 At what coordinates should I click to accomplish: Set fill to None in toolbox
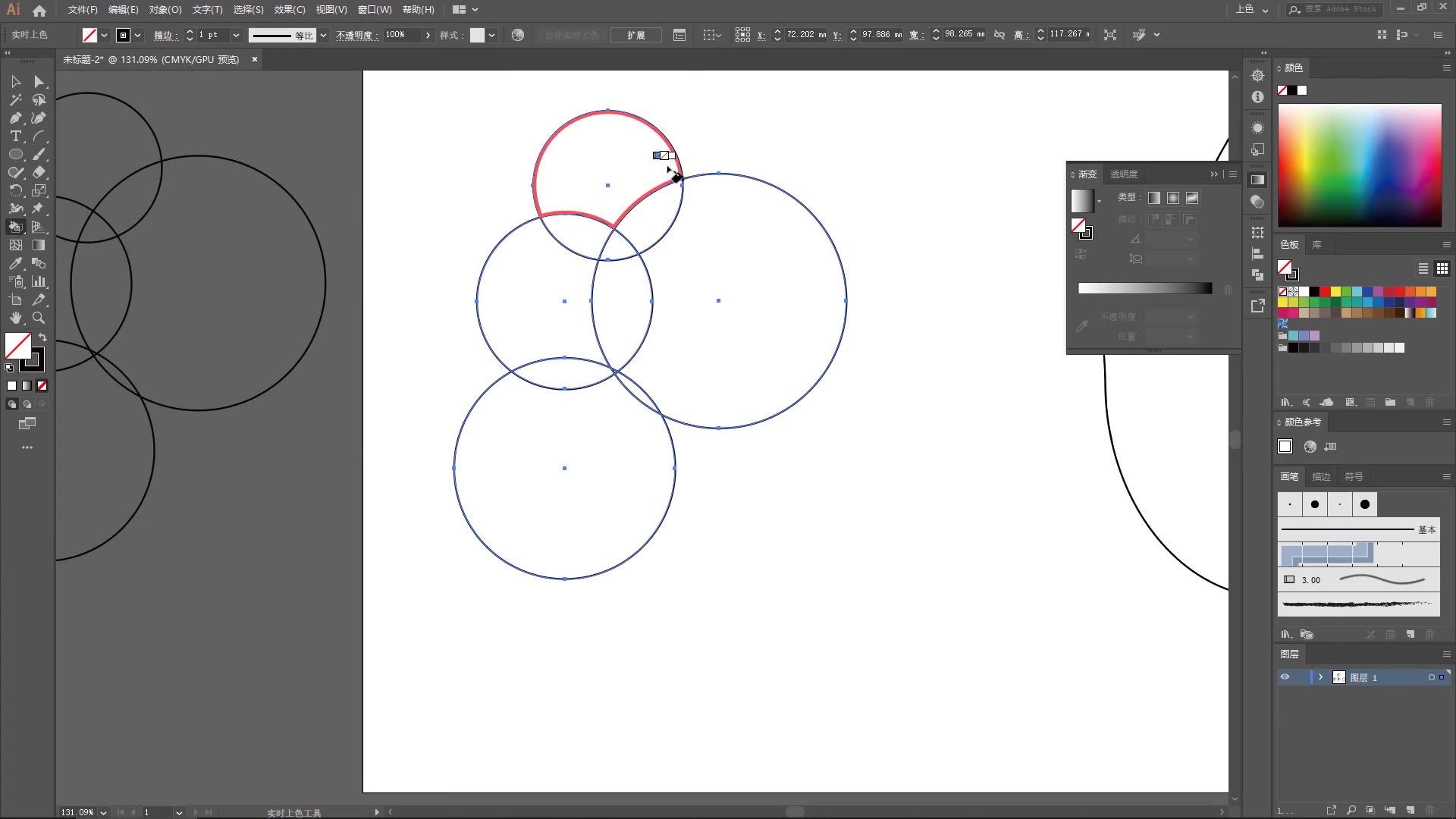pos(42,385)
